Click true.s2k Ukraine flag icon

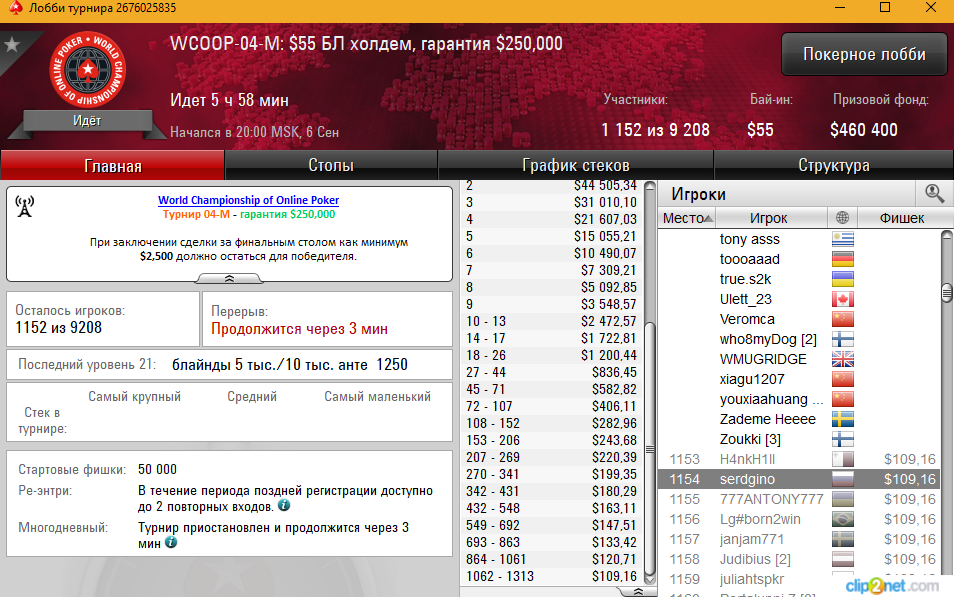[x=843, y=279]
